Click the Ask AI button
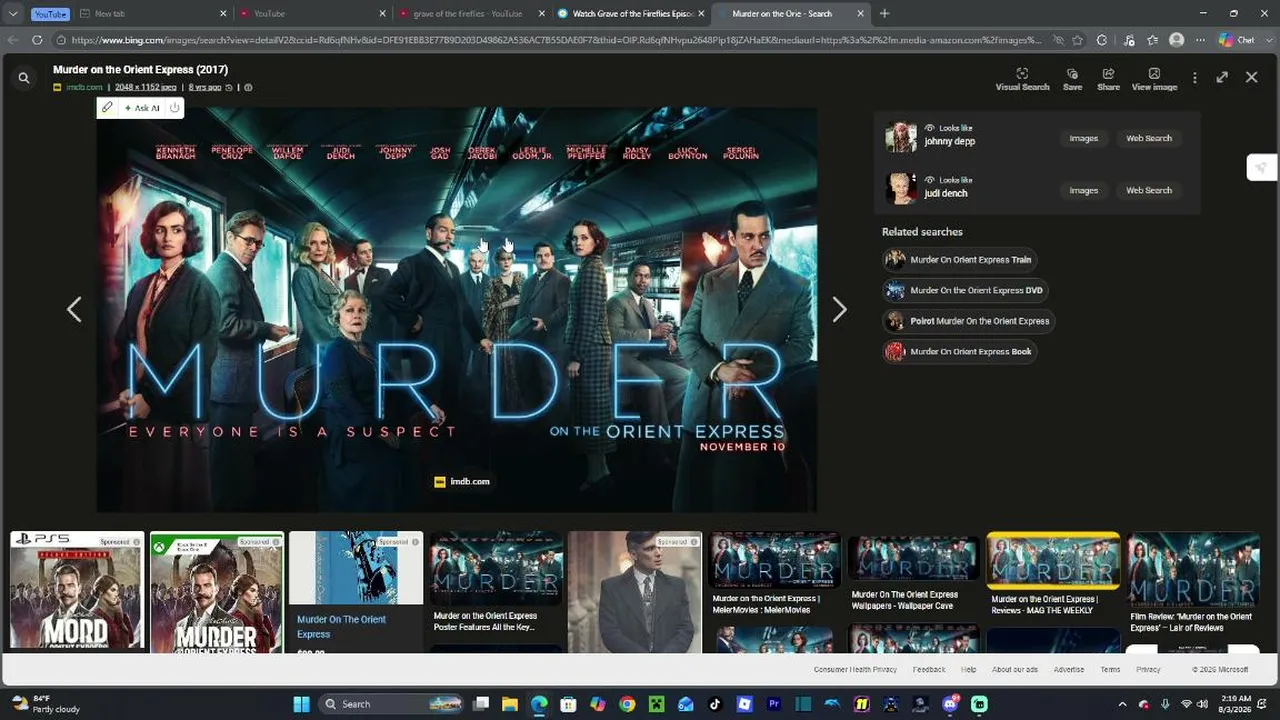Image resolution: width=1280 pixels, height=720 pixels. [x=142, y=108]
